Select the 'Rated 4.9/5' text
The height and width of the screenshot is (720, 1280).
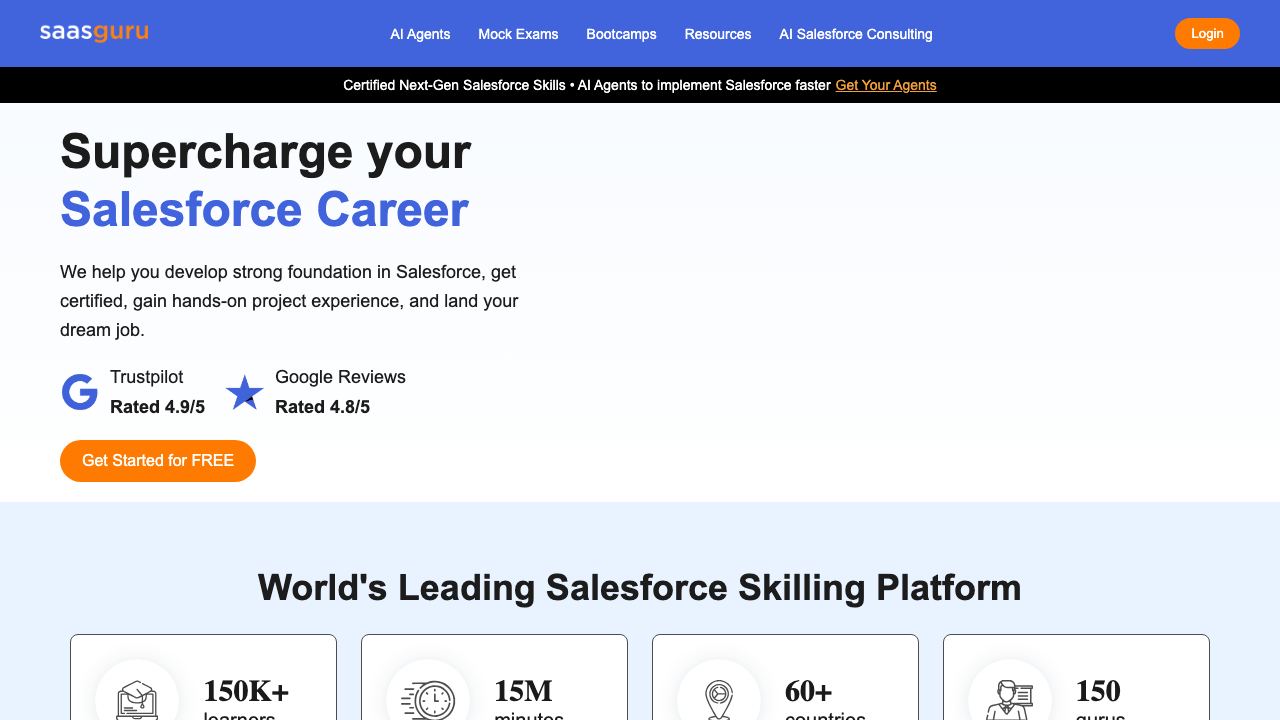[157, 407]
